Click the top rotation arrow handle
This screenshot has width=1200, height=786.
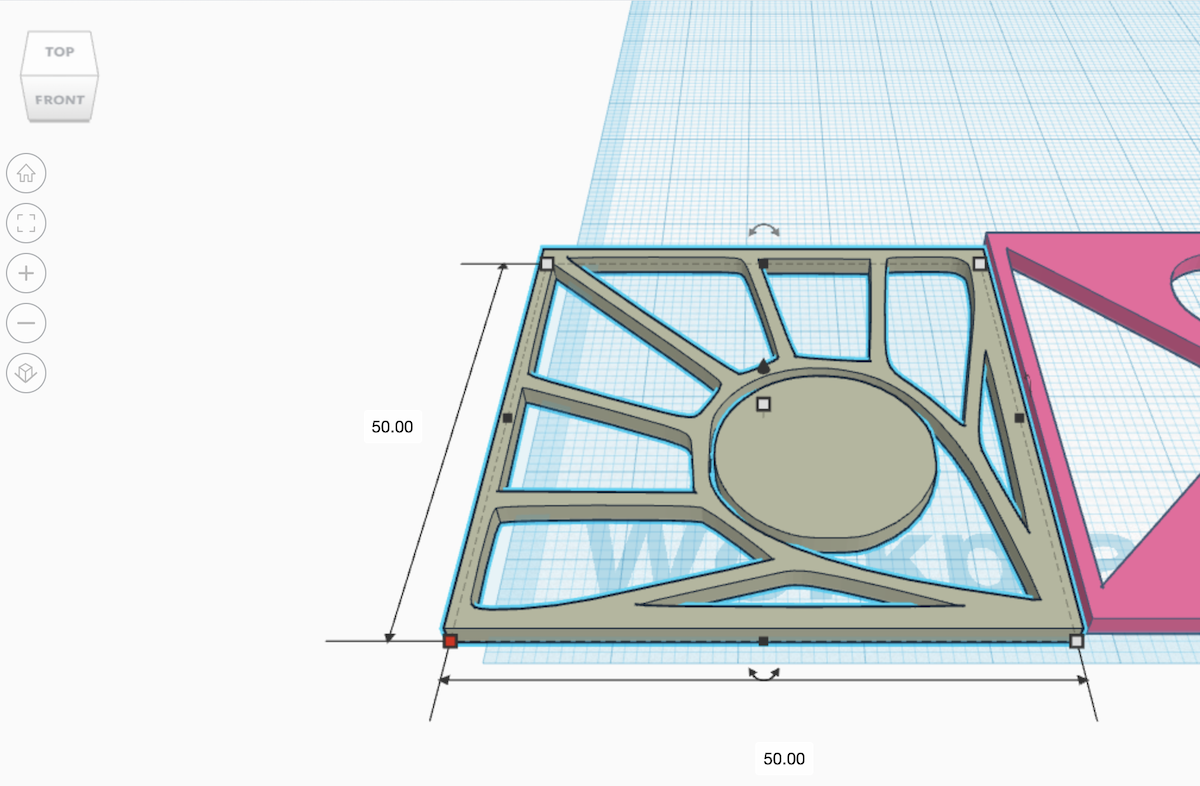(x=762, y=229)
